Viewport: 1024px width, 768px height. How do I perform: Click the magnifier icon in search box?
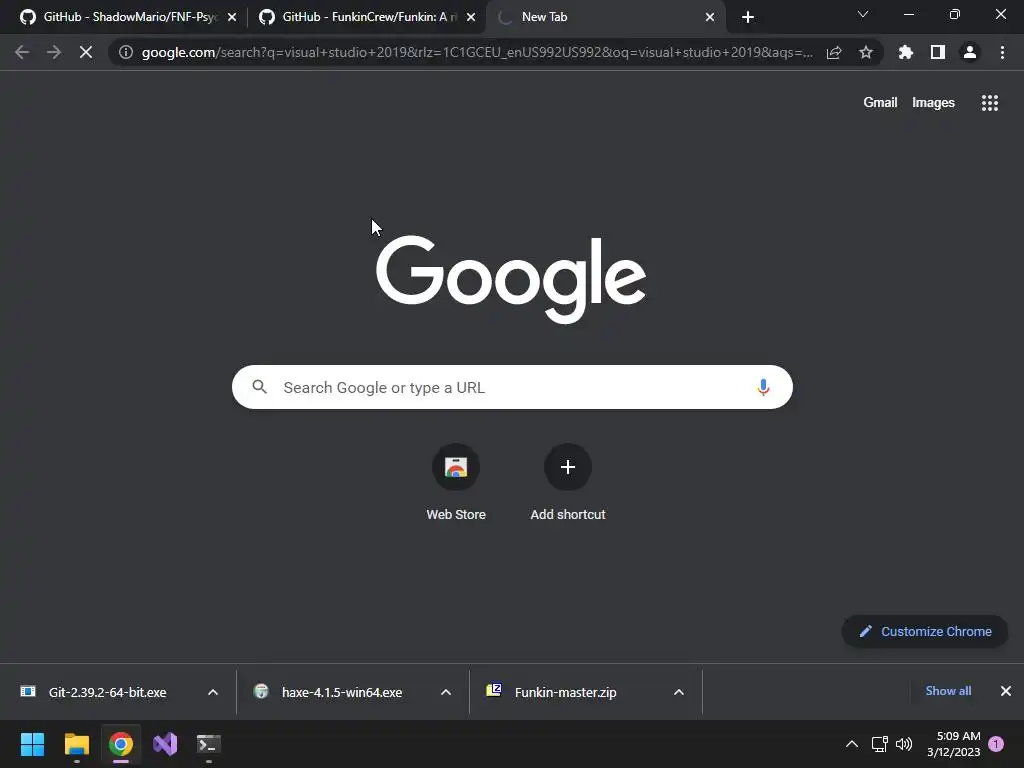(x=260, y=387)
